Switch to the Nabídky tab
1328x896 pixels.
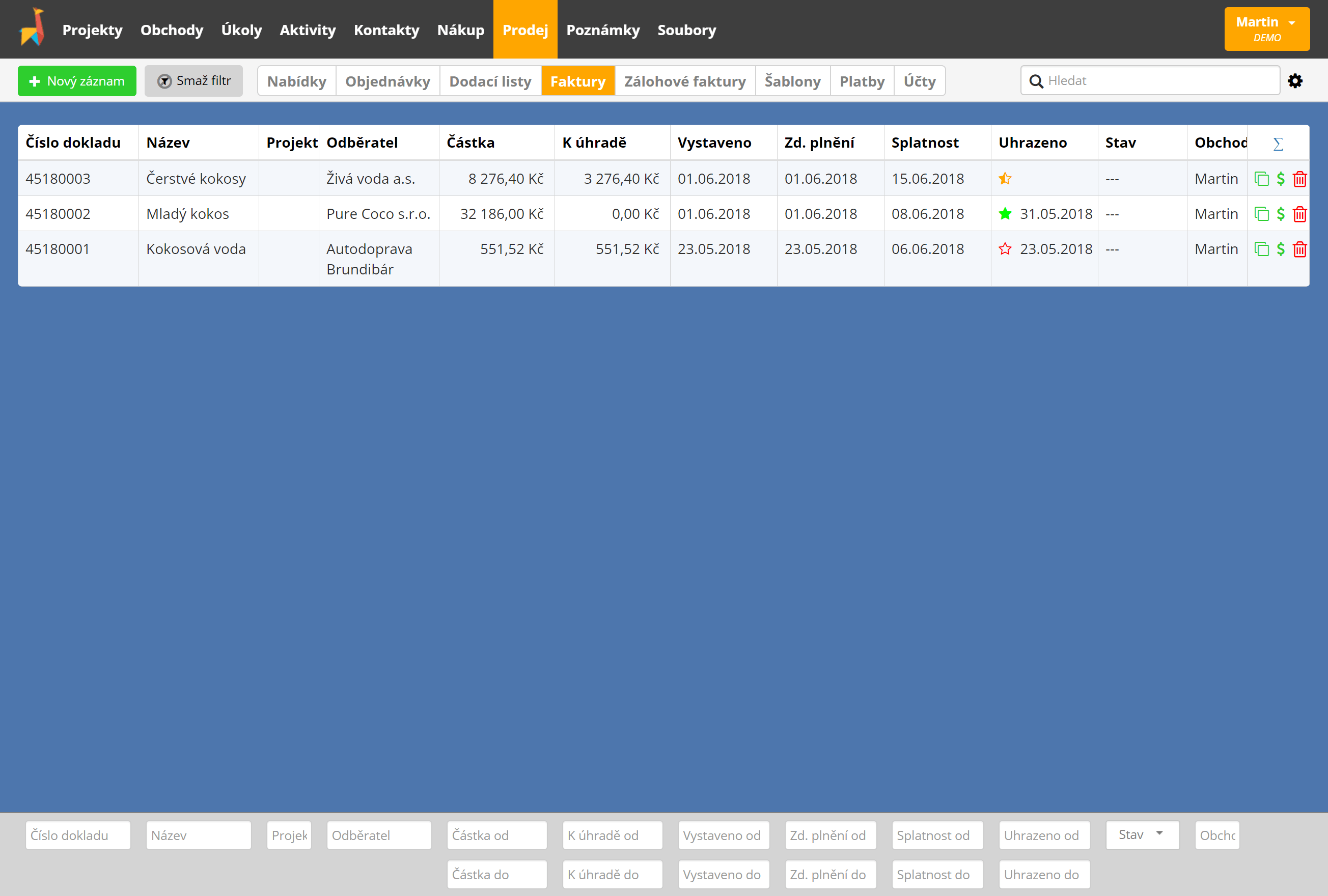tap(297, 81)
